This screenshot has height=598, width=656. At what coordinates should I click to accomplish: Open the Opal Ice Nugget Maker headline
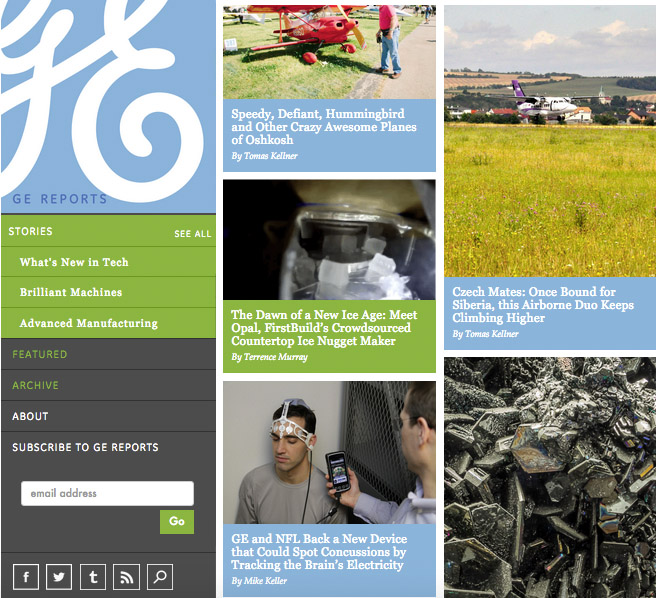coord(324,328)
